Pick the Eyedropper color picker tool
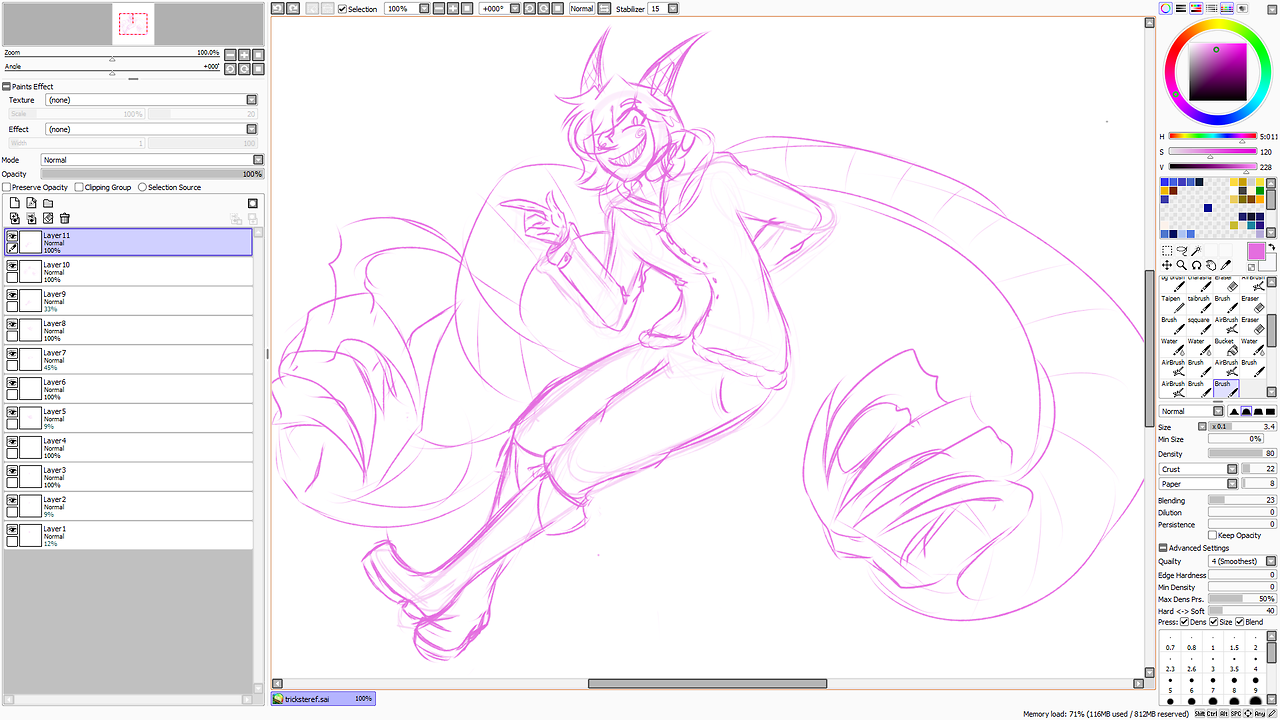Screen dimensions: 1280x720 pyautogui.click(x=1226, y=265)
